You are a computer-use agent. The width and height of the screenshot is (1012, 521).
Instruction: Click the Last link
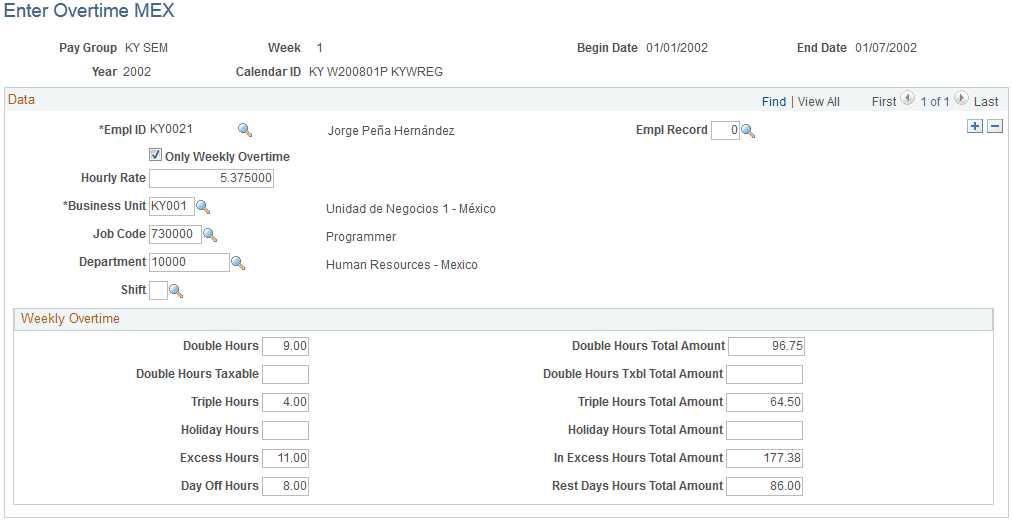986,101
